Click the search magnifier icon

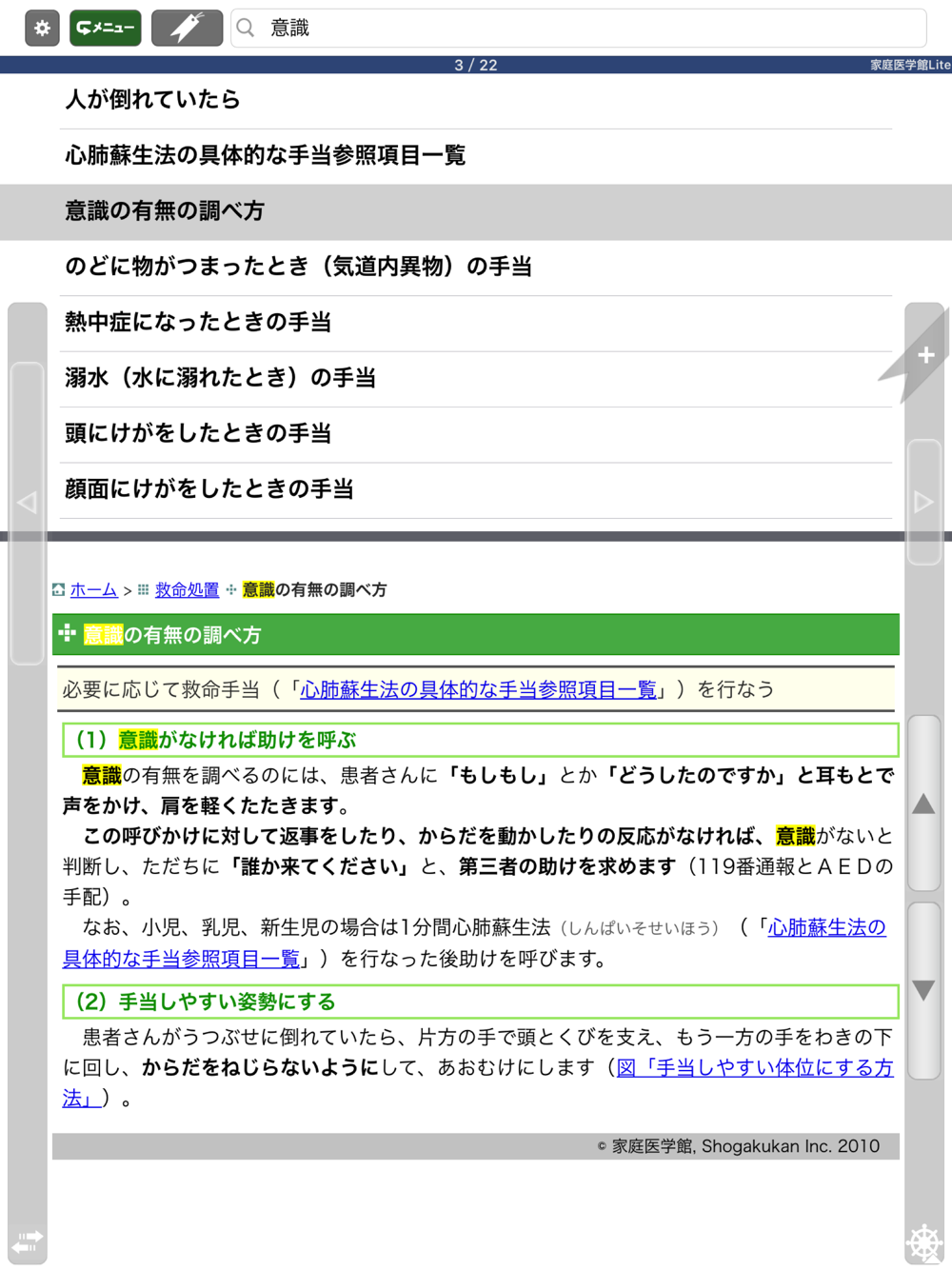(x=246, y=28)
